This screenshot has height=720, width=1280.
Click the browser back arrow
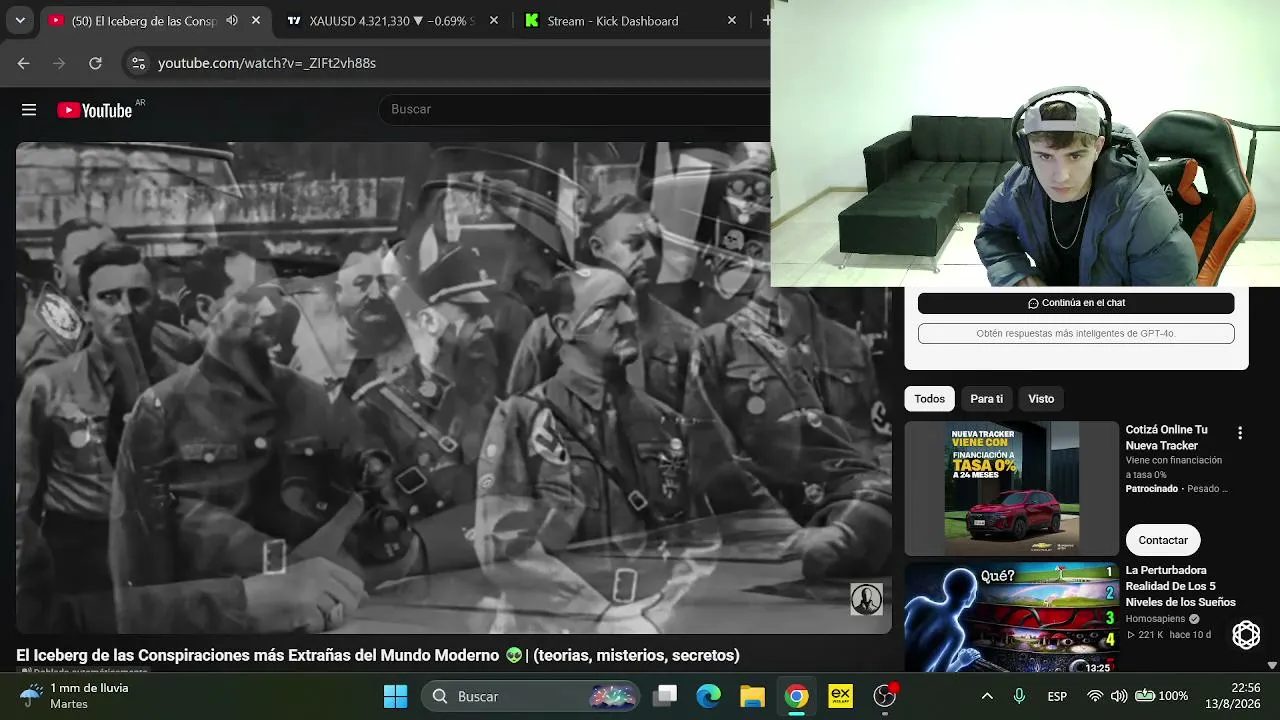[23, 63]
